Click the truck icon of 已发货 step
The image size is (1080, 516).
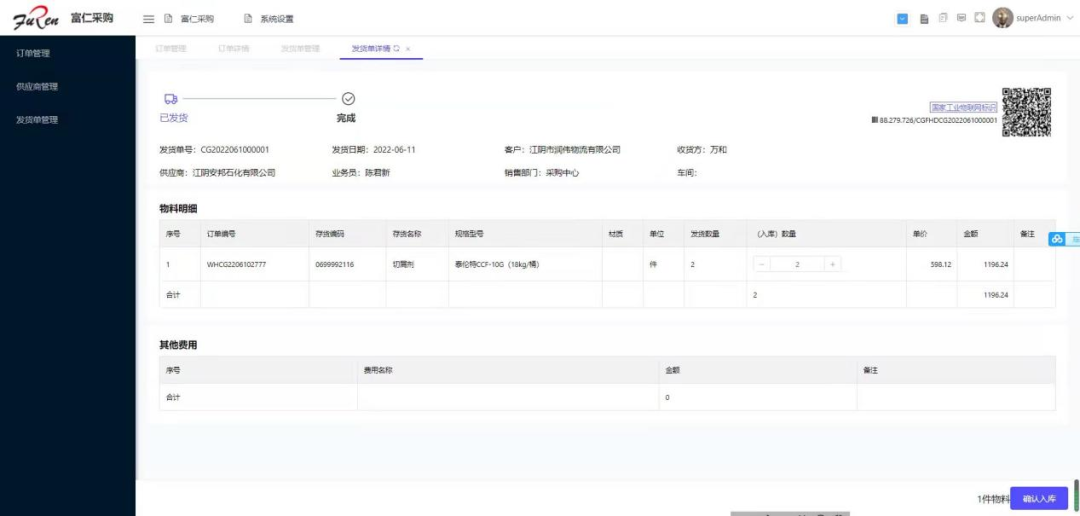(x=171, y=99)
